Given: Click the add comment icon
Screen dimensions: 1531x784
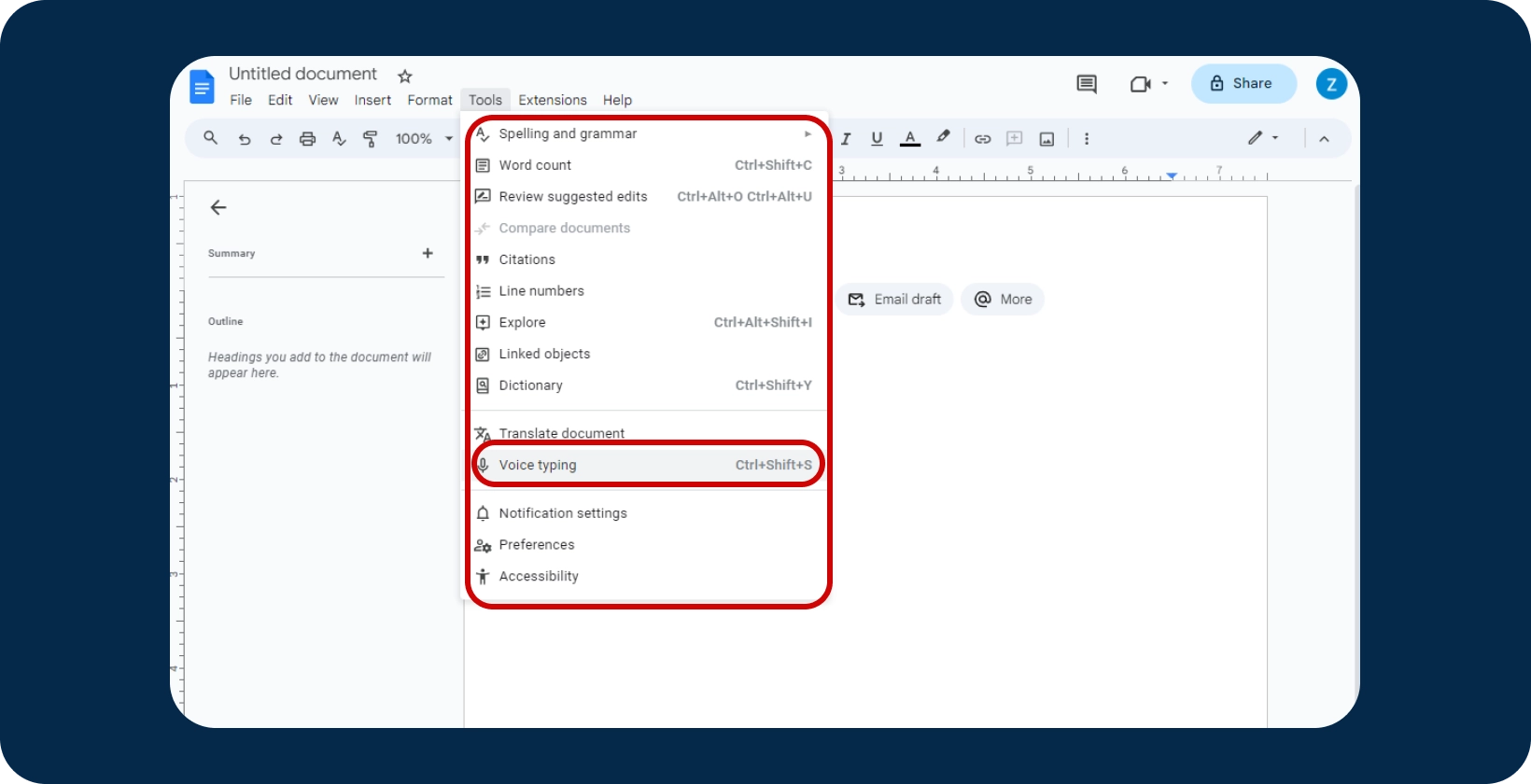Looking at the screenshot, I should [x=1015, y=139].
